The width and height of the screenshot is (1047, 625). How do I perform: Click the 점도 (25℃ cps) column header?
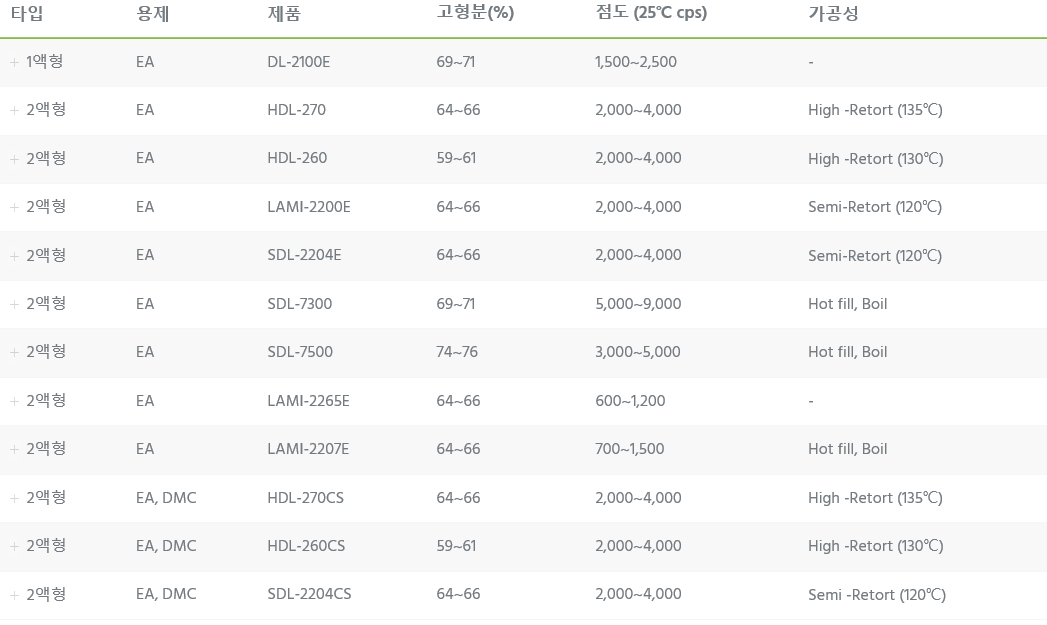[651, 13]
